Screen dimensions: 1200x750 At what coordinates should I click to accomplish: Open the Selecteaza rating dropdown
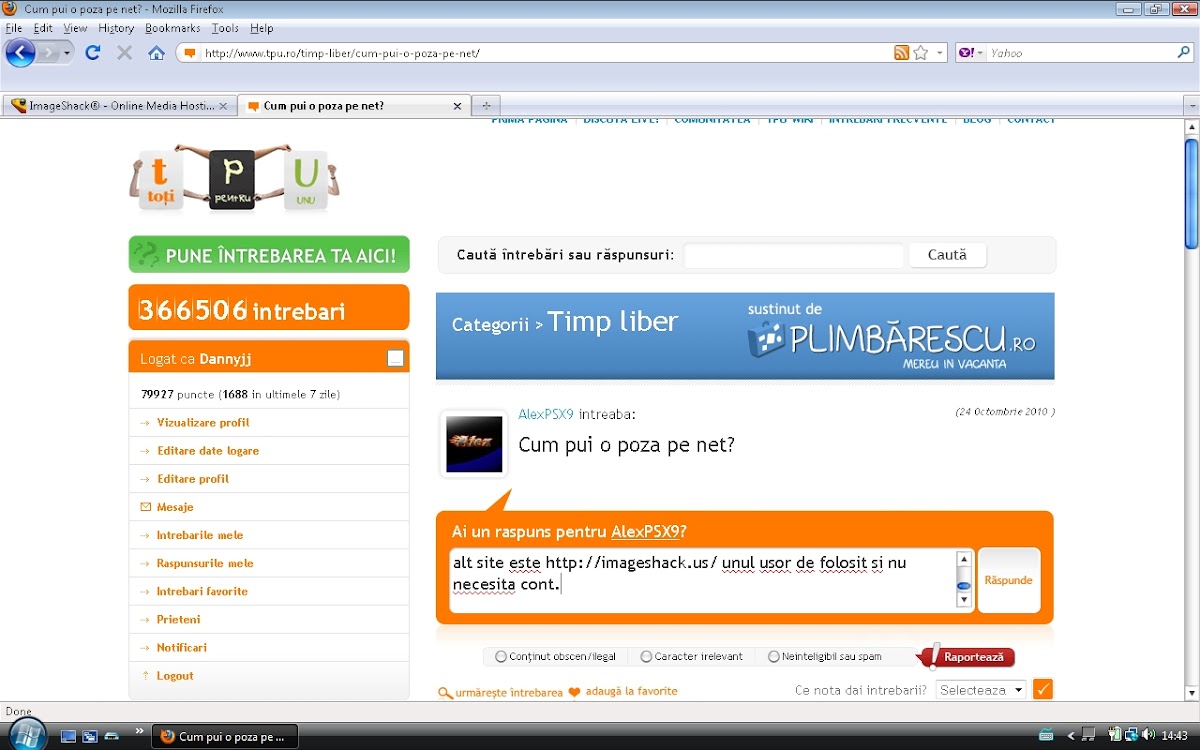981,690
